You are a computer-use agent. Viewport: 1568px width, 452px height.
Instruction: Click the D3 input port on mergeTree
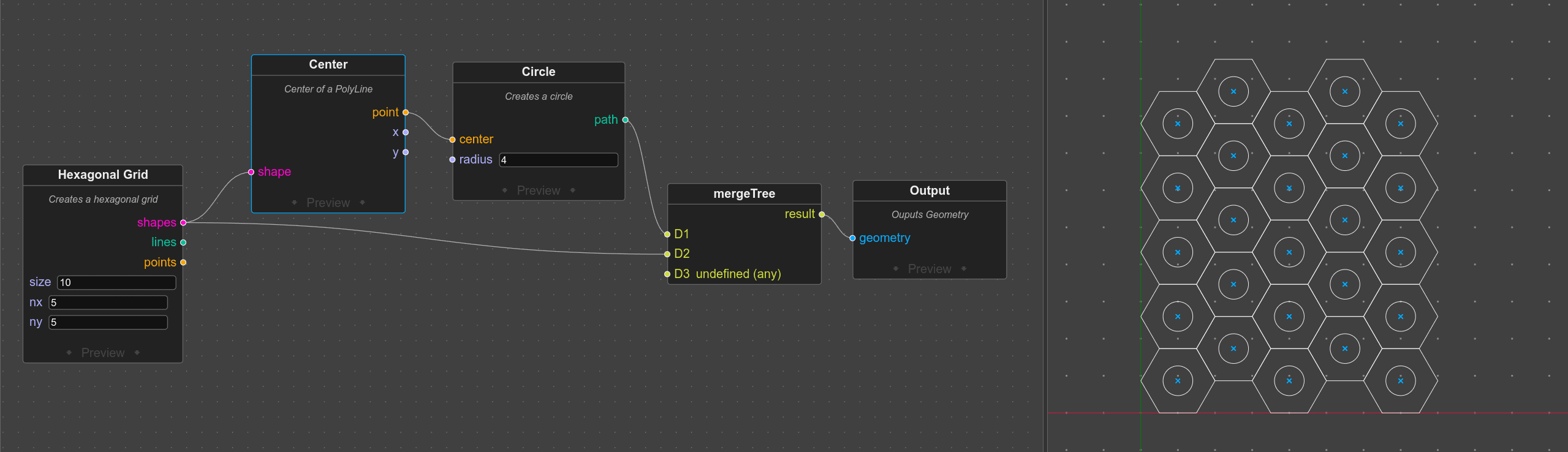(x=667, y=274)
